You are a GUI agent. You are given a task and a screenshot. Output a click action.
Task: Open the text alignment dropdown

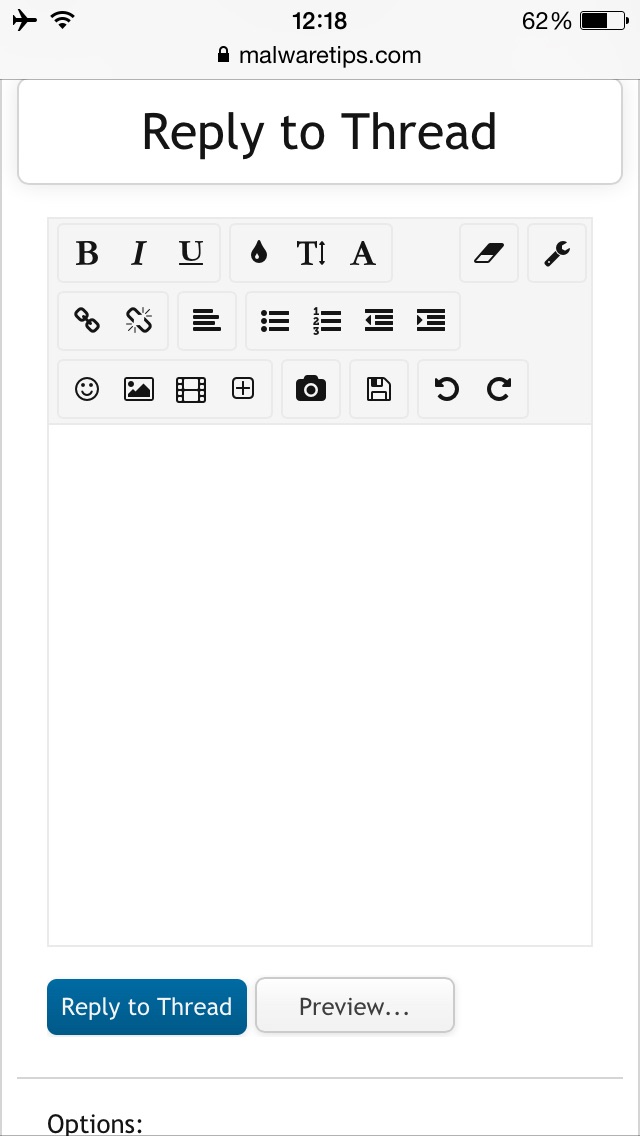click(207, 320)
